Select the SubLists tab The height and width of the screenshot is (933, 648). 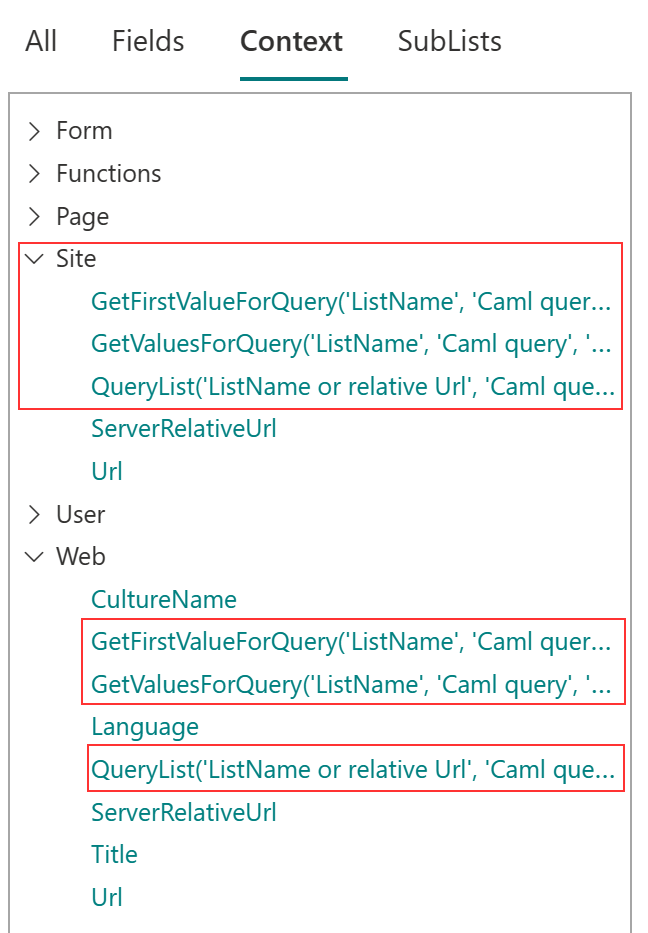pos(449,41)
